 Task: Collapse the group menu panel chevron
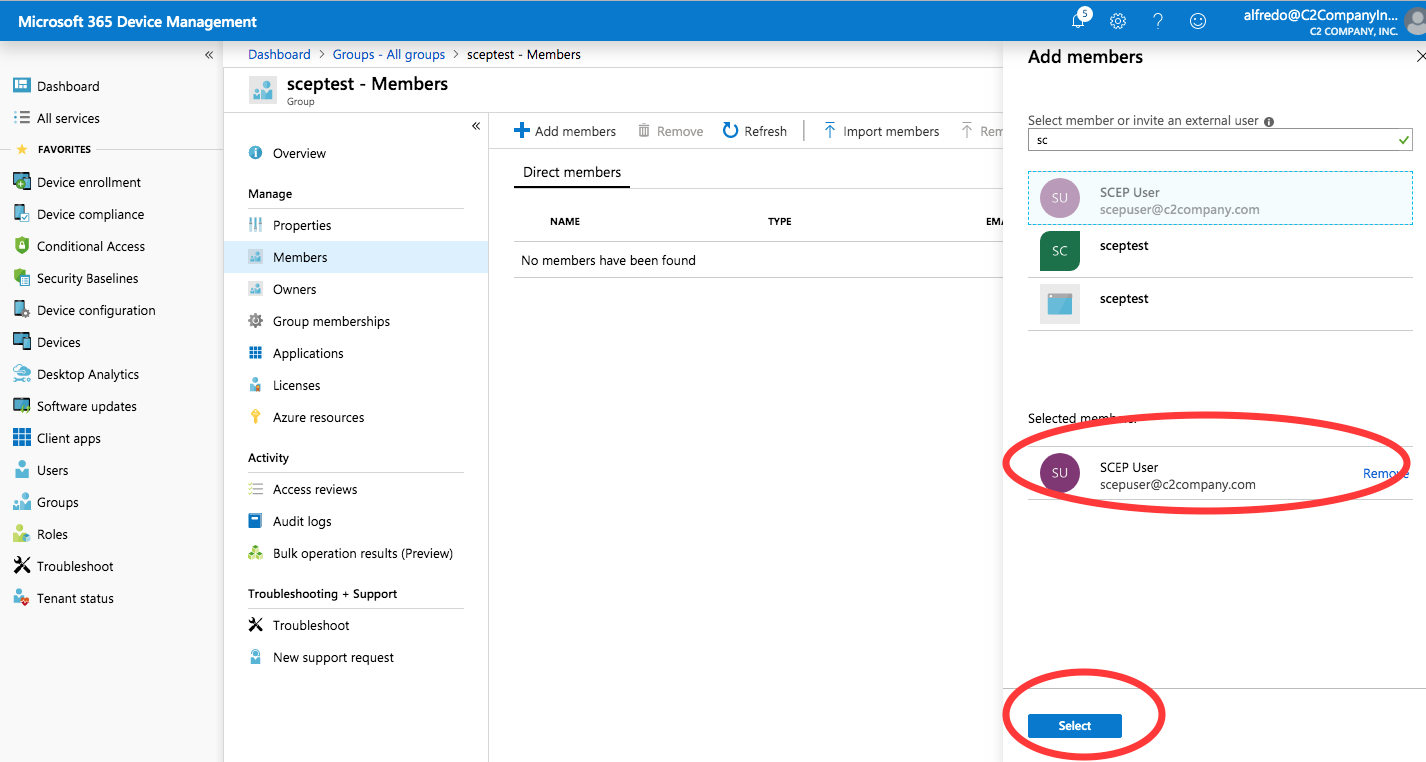tap(476, 126)
